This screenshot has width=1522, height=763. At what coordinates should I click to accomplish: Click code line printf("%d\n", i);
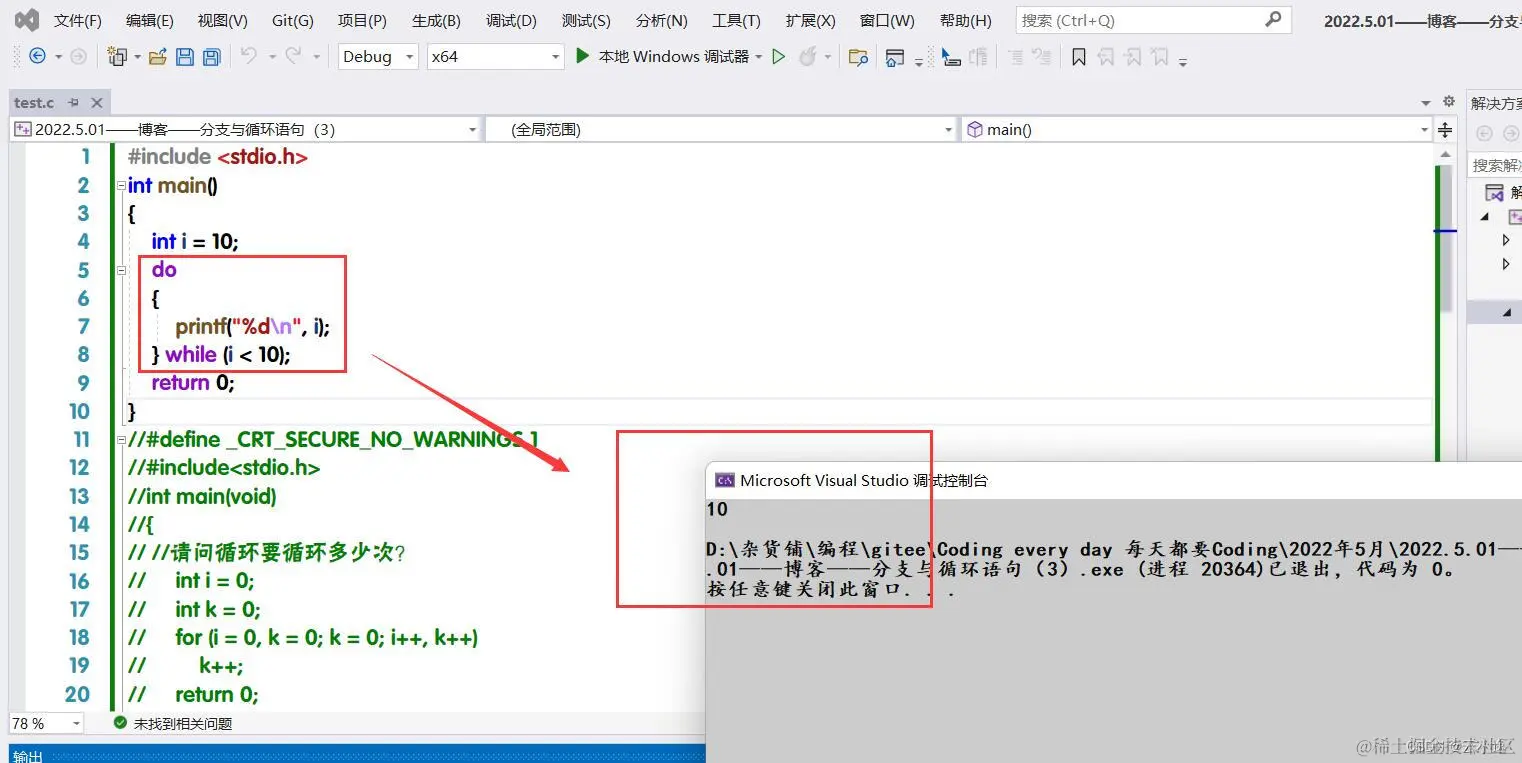[x=252, y=326]
